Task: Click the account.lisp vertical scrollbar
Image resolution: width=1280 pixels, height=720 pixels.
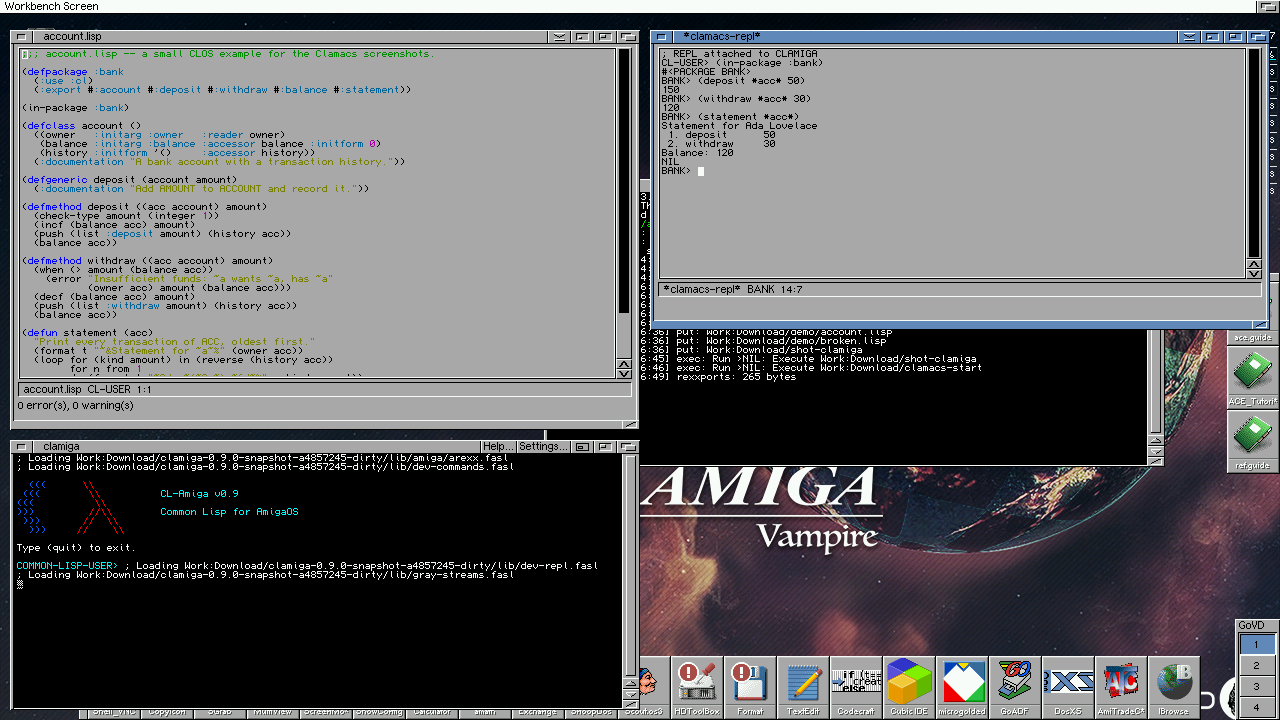Action: (x=624, y=202)
